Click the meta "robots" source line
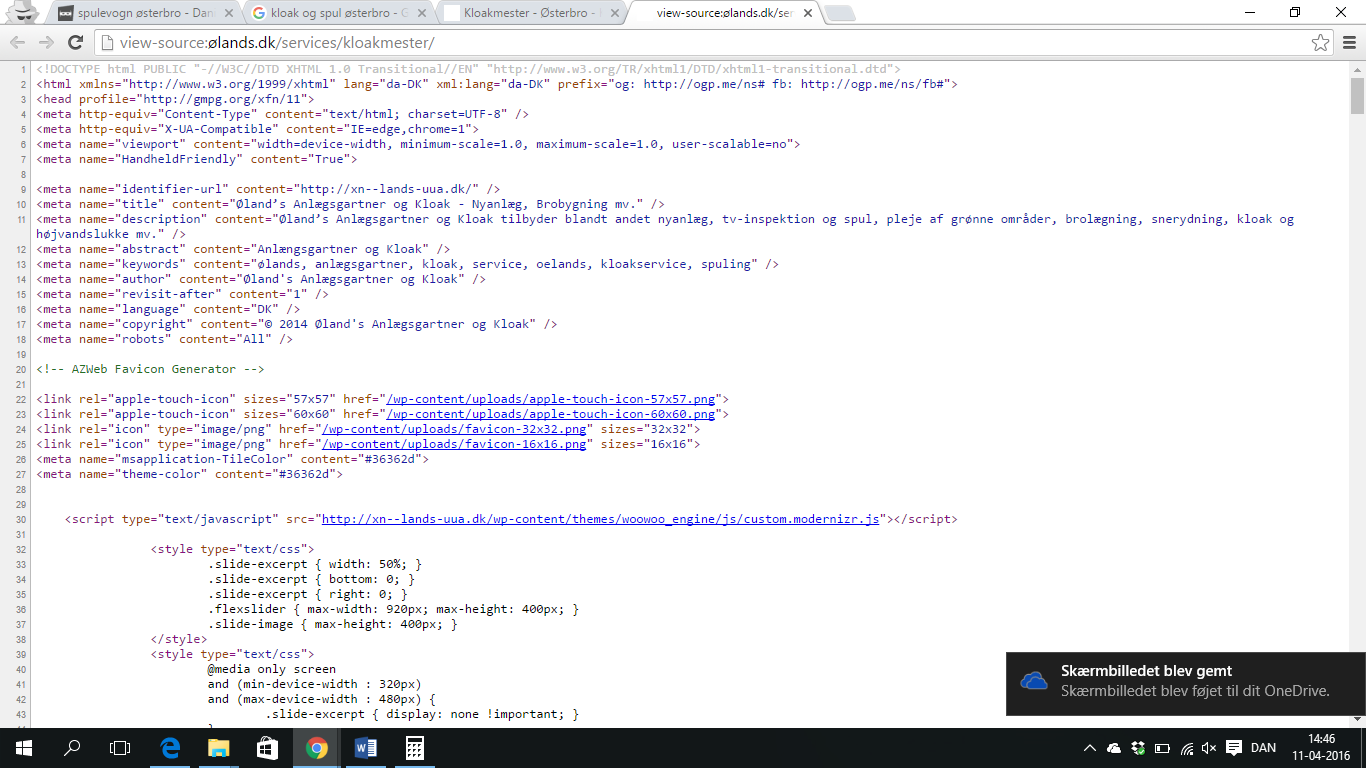This screenshot has width=1366, height=768. tap(164, 339)
